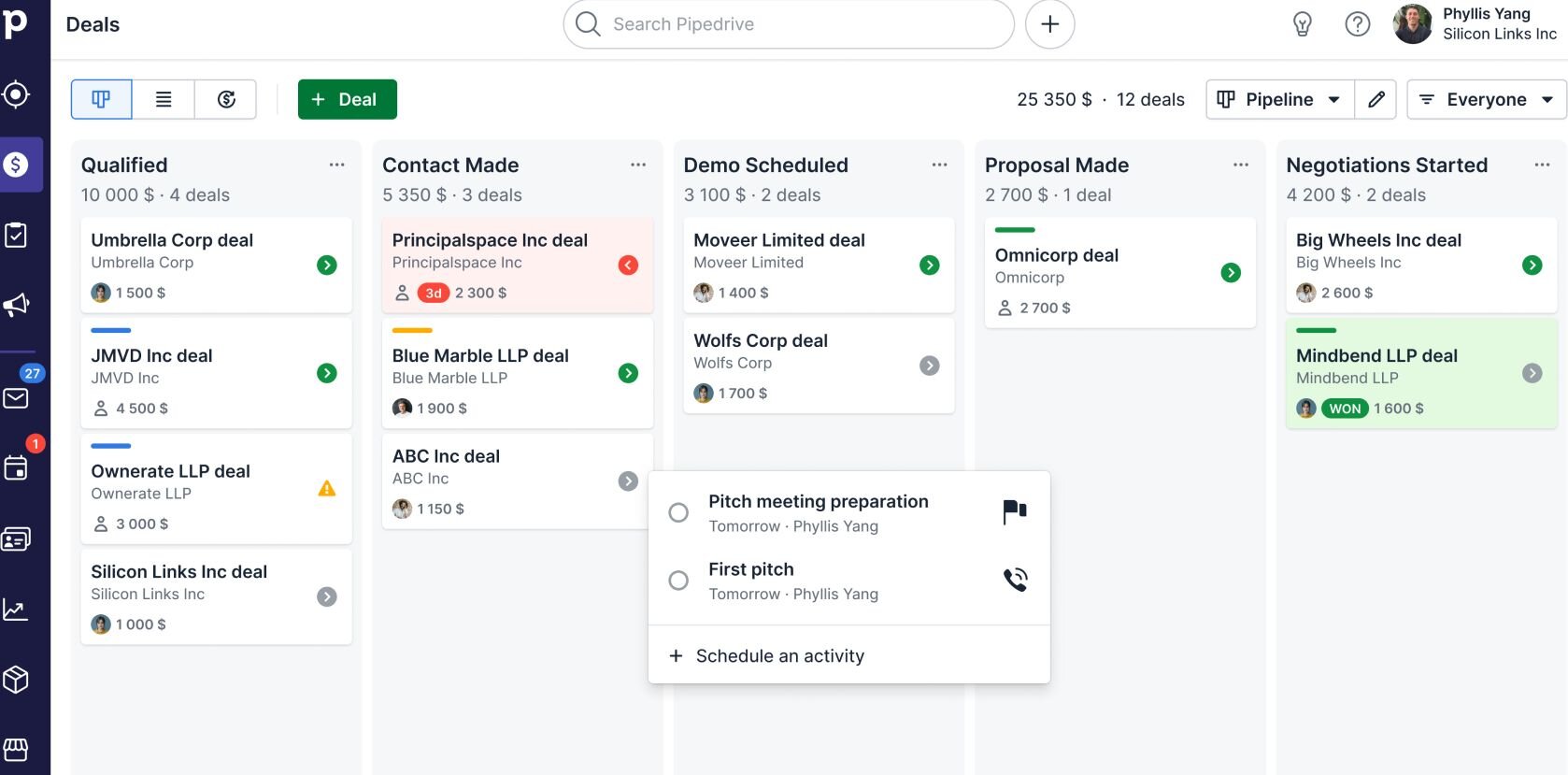The image size is (1568, 775).
Task: Open overdue activity icon on Principalspace deal
Action: pyautogui.click(x=629, y=266)
